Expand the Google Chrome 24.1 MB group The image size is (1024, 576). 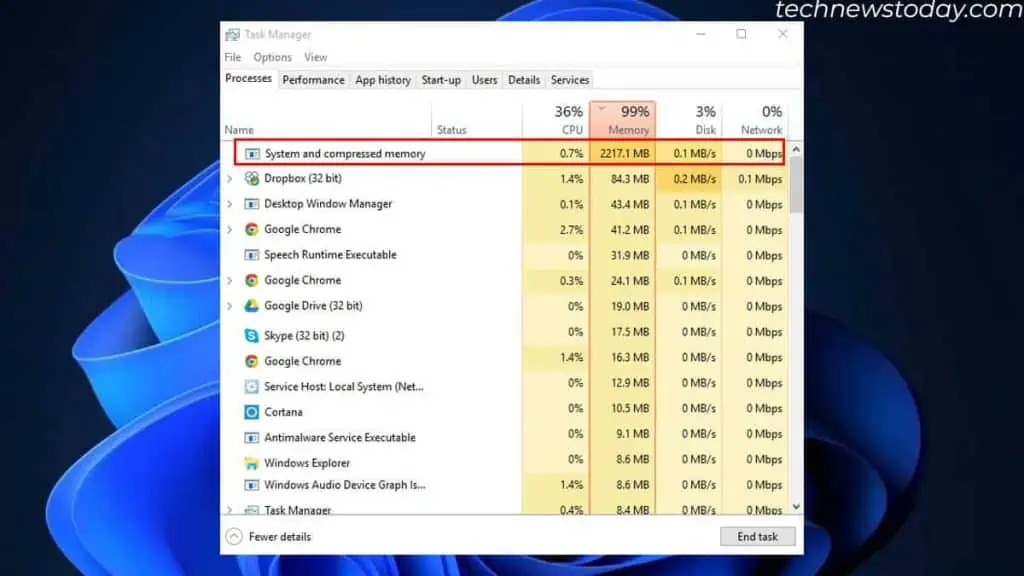coord(230,280)
